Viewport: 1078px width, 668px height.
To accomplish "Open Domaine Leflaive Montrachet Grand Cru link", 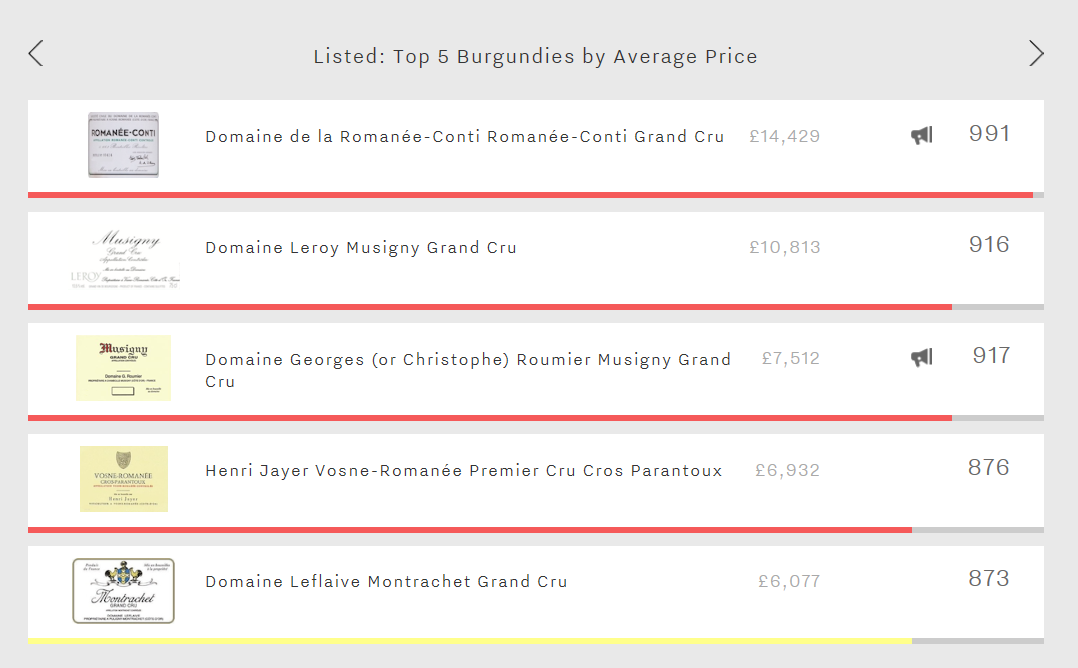I will [386, 582].
